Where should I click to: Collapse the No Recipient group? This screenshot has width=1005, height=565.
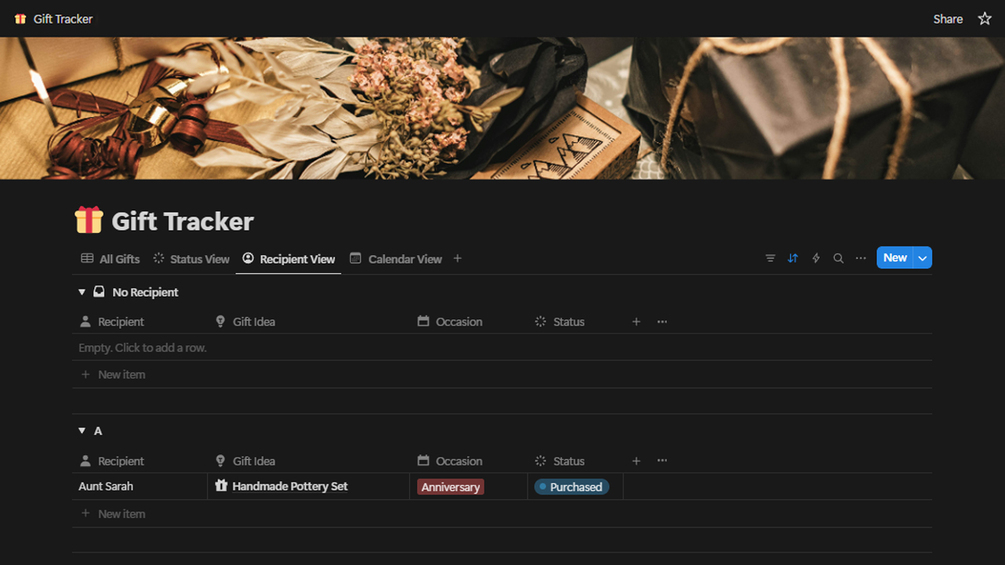[x=81, y=292]
